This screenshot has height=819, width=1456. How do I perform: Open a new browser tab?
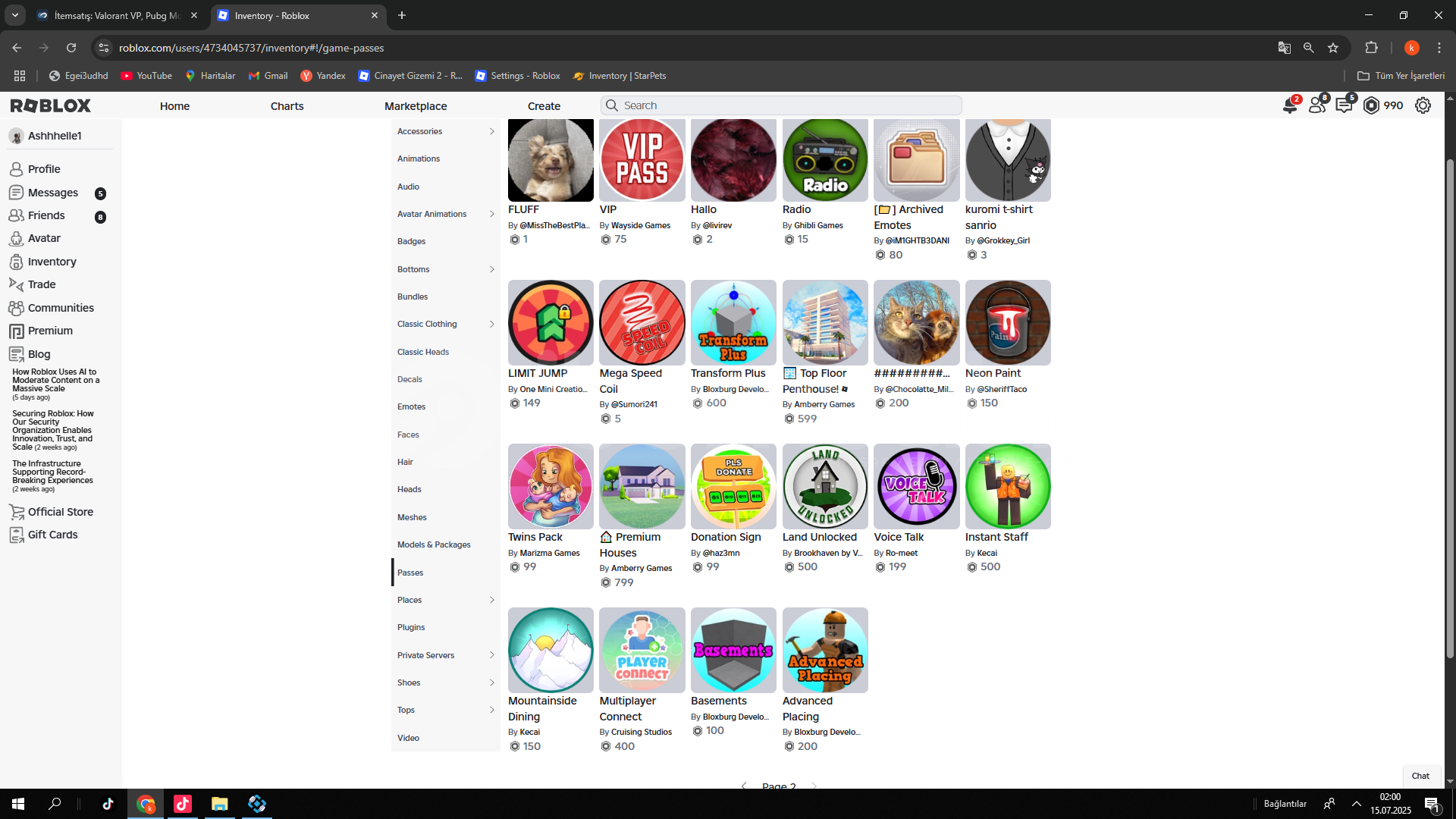402,15
